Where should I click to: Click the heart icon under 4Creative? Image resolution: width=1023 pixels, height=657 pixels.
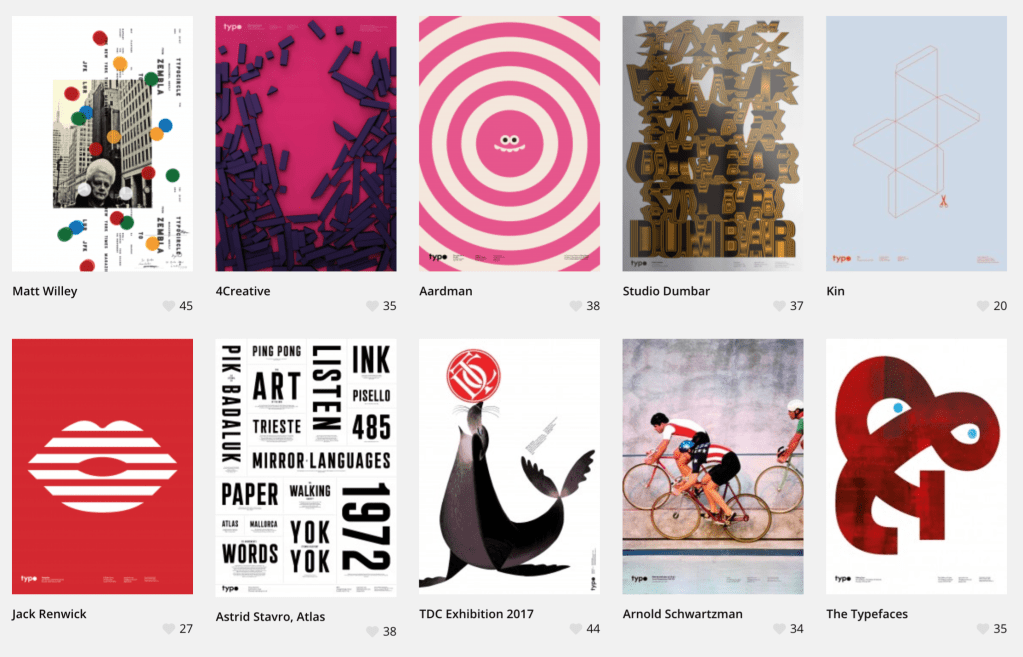point(373,306)
